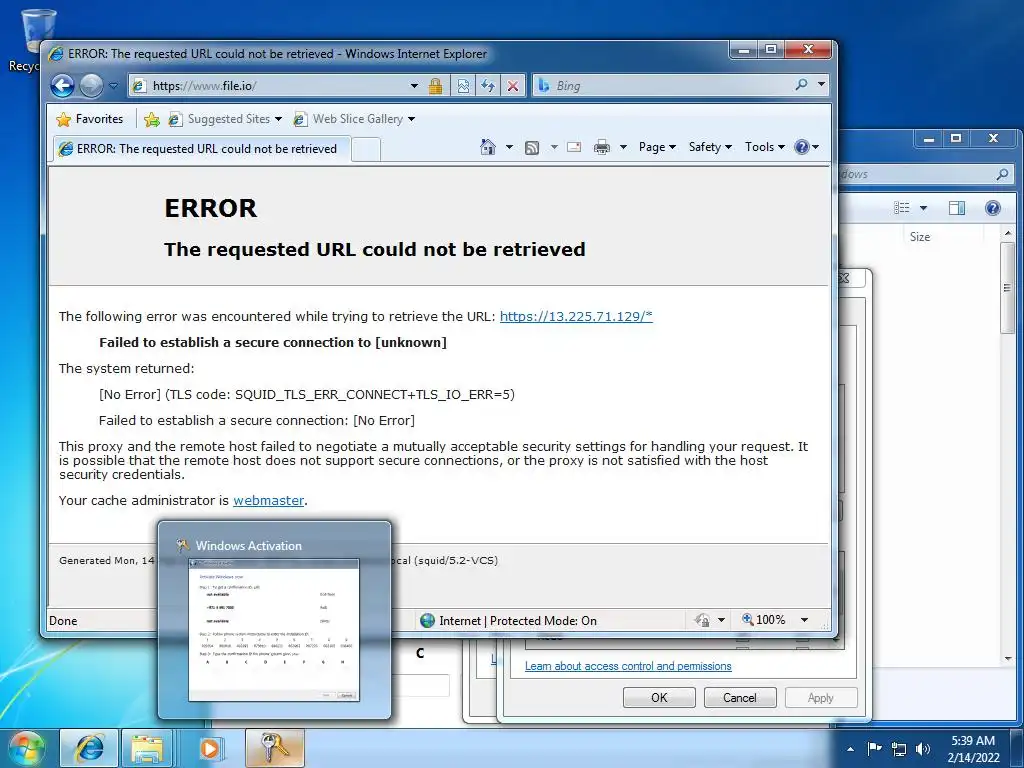Go back with the IE Back arrow
The image size is (1024, 768).
point(63,86)
